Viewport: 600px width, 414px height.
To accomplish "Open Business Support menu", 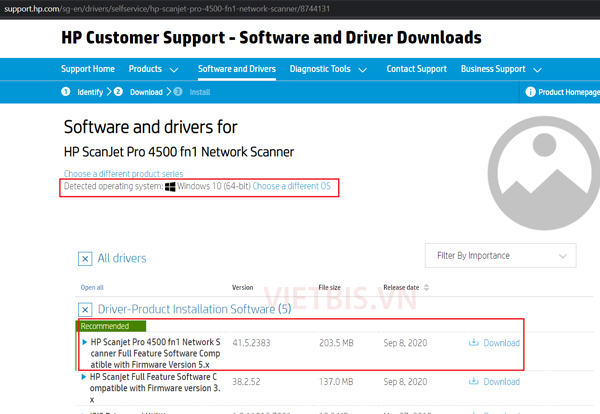I will tap(493, 69).
